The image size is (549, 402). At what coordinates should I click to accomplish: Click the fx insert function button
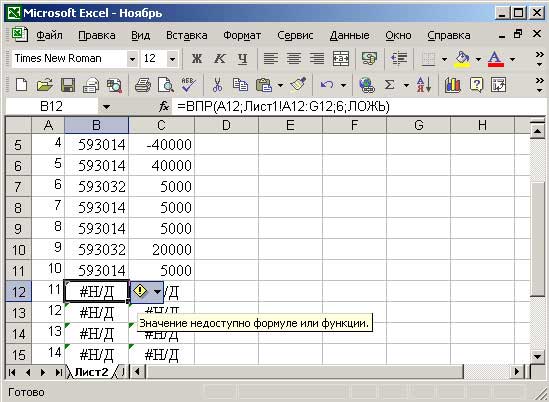point(164,106)
